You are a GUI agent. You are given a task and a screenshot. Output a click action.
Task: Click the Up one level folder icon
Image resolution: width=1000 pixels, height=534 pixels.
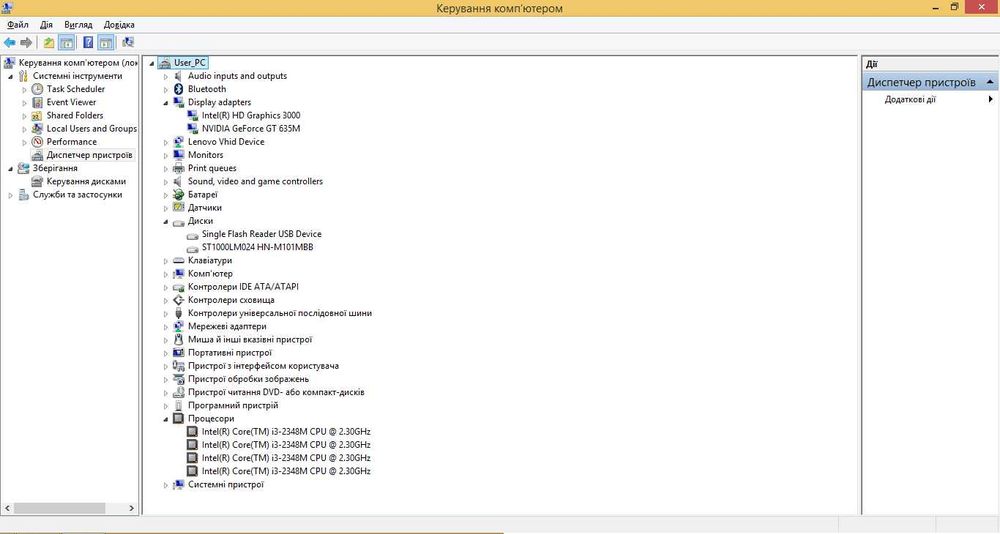tap(49, 43)
